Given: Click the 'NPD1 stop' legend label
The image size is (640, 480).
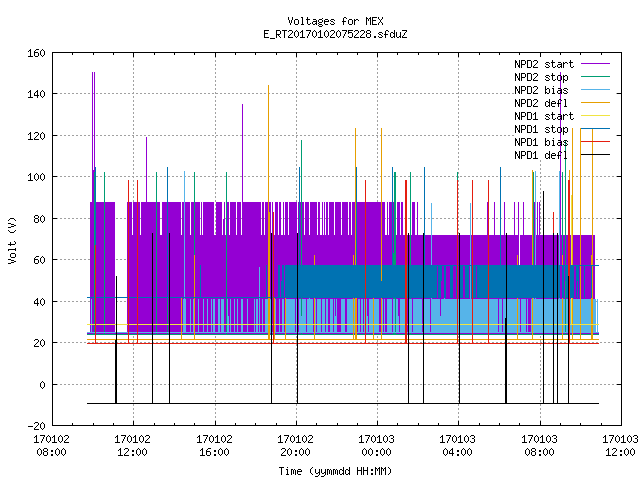Looking at the screenshot, I should (x=541, y=129).
